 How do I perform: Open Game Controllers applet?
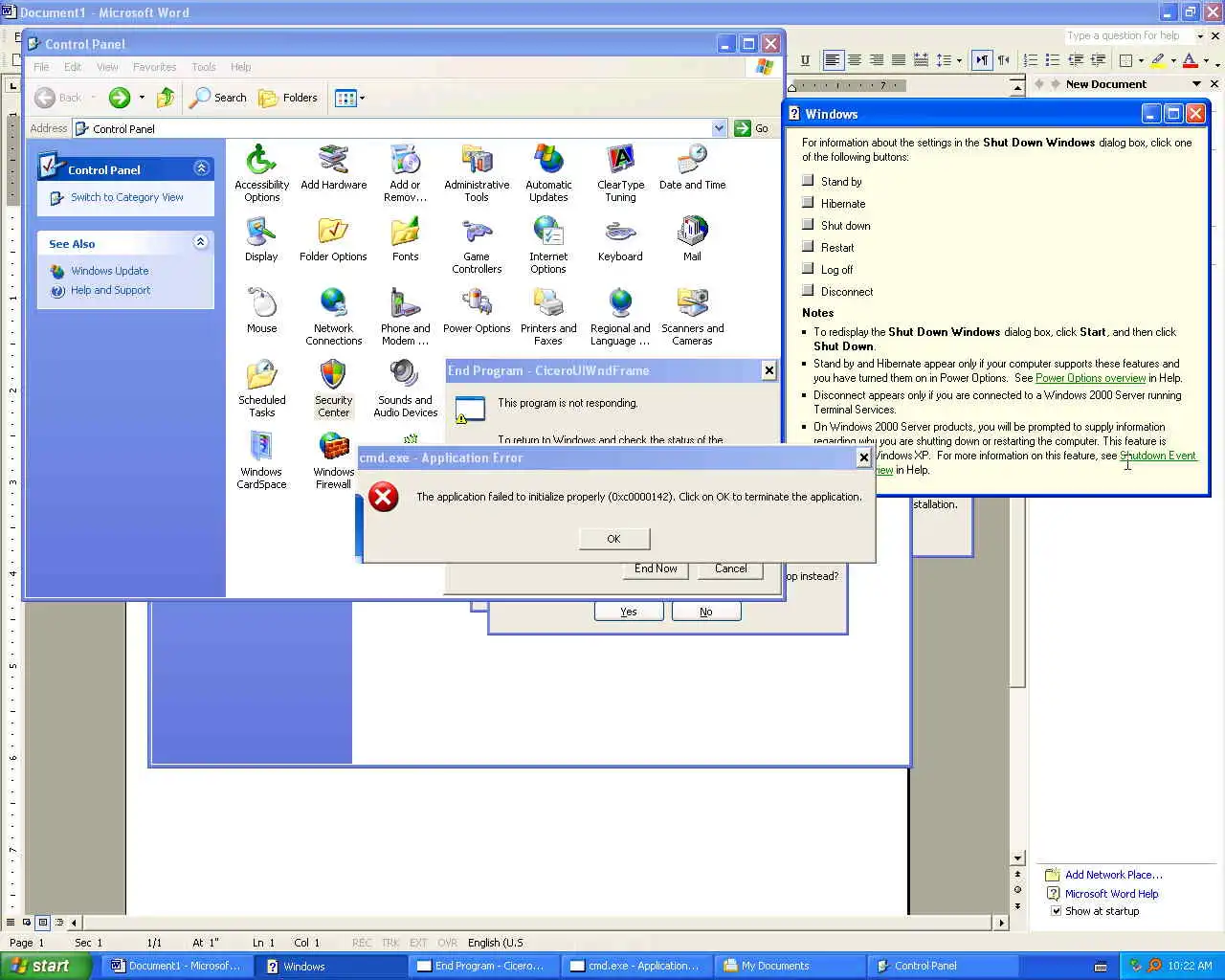click(x=477, y=245)
